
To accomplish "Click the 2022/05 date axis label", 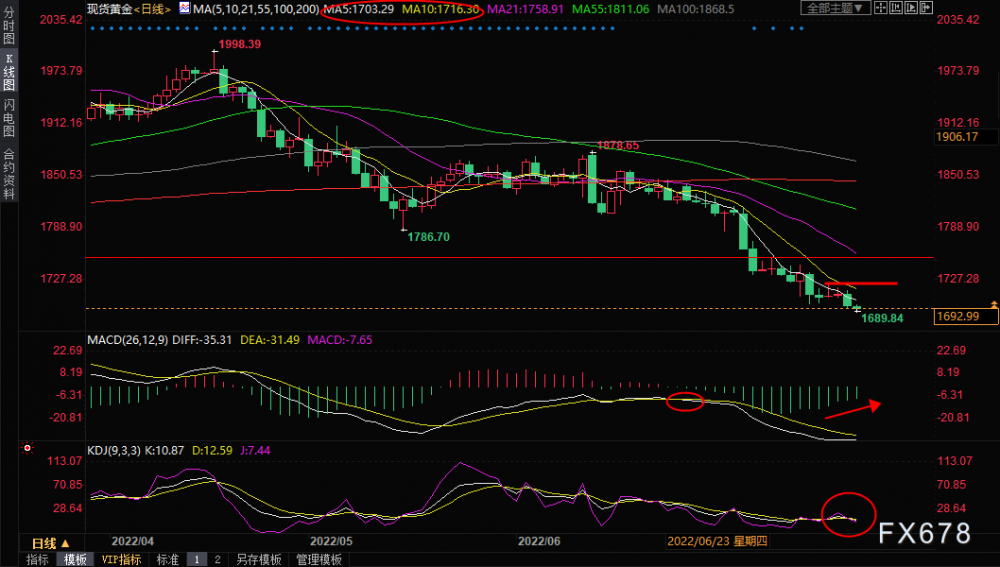I will pyautogui.click(x=331, y=541).
